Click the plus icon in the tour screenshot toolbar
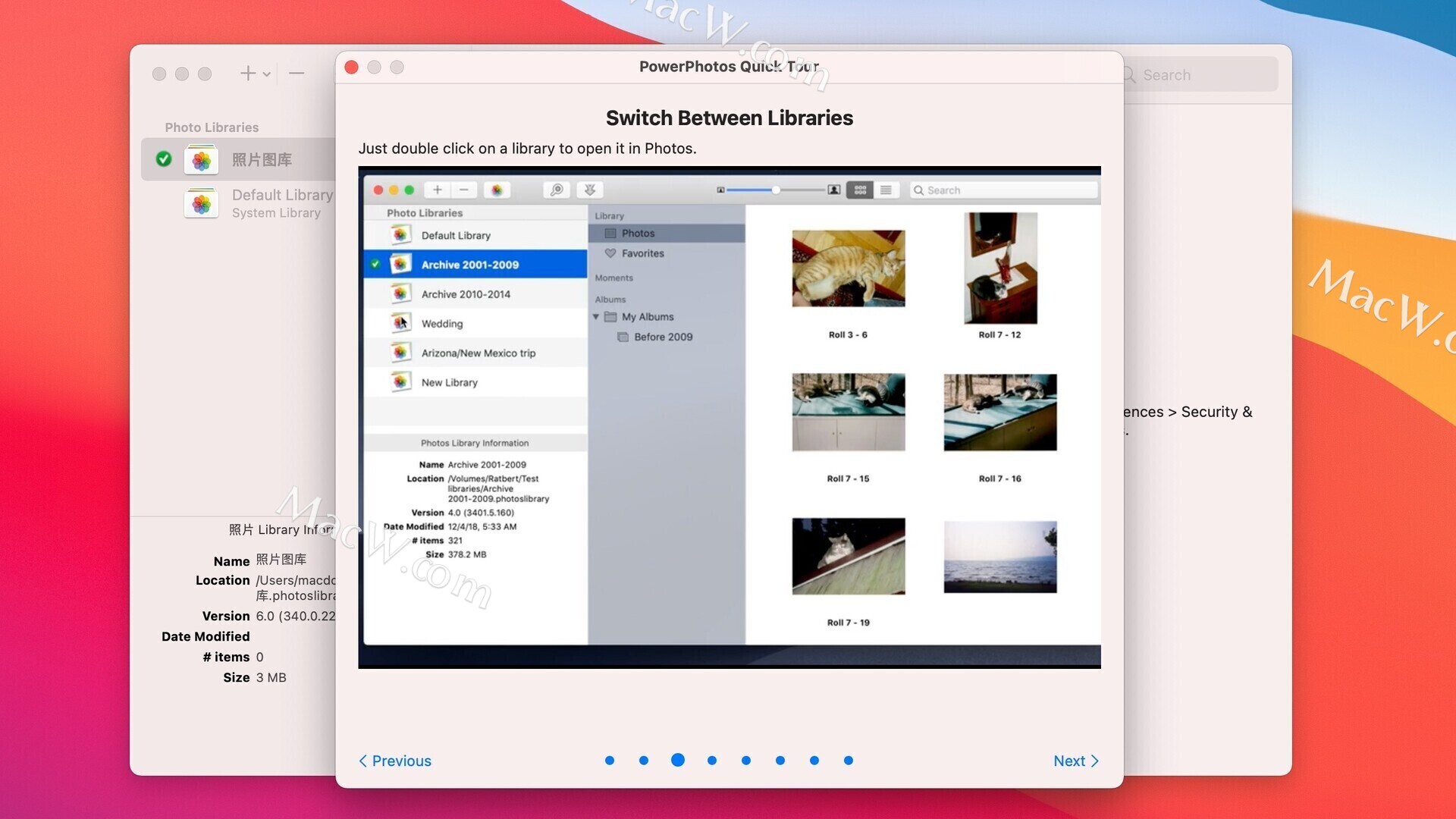 click(x=438, y=190)
